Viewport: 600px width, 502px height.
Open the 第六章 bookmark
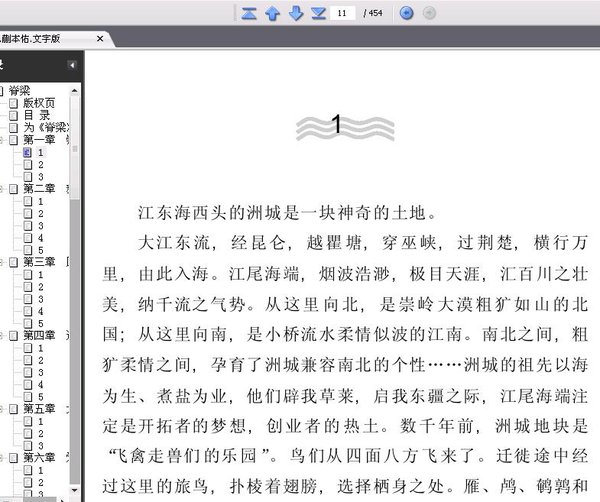[39, 458]
